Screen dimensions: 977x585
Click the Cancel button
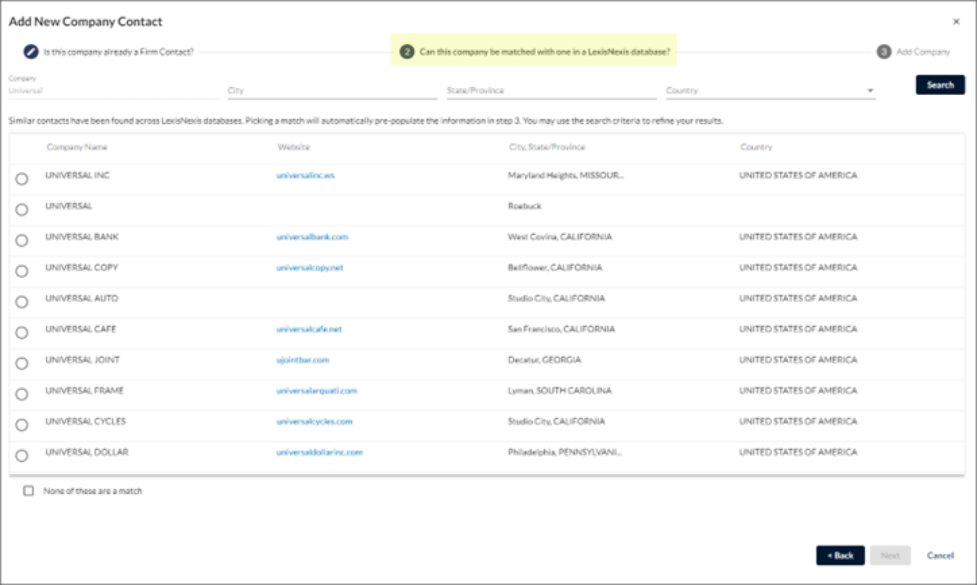[940, 555]
